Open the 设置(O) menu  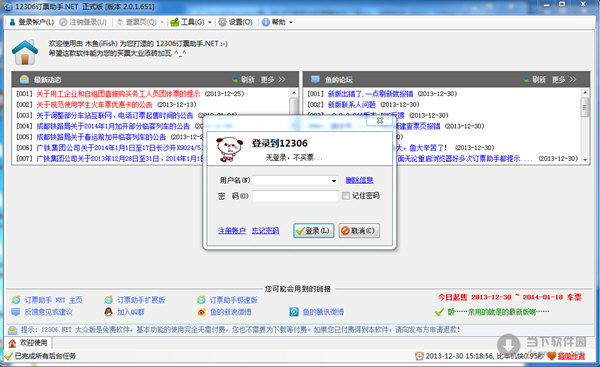tap(236, 22)
